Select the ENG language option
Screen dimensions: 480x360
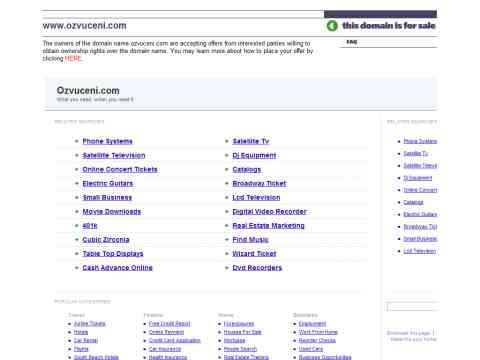pyautogui.click(x=352, y=42)
